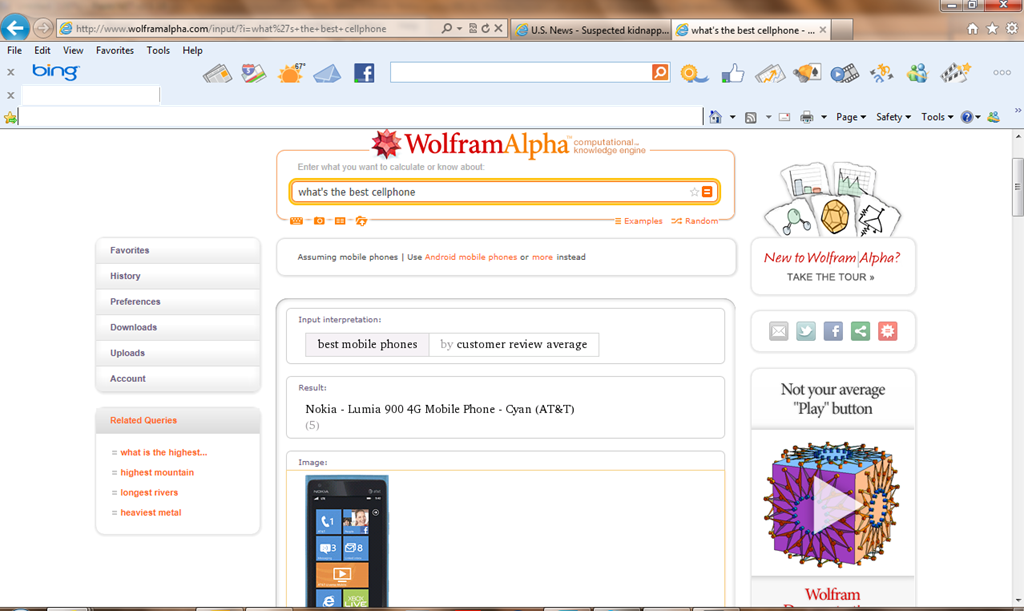Open the Favorites menu
This screenshot has width=1024, height=611.
pyautogui.click(x=115, y=50)
